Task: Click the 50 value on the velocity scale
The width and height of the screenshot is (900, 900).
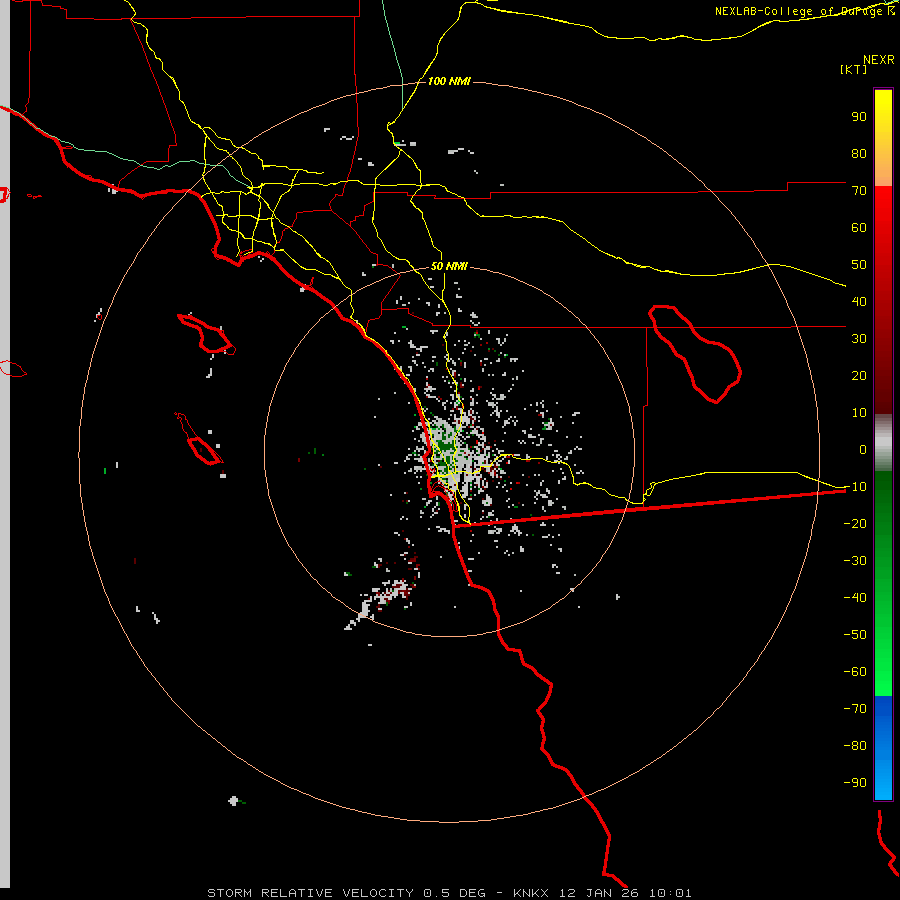Action: click(x=859, y=265)
